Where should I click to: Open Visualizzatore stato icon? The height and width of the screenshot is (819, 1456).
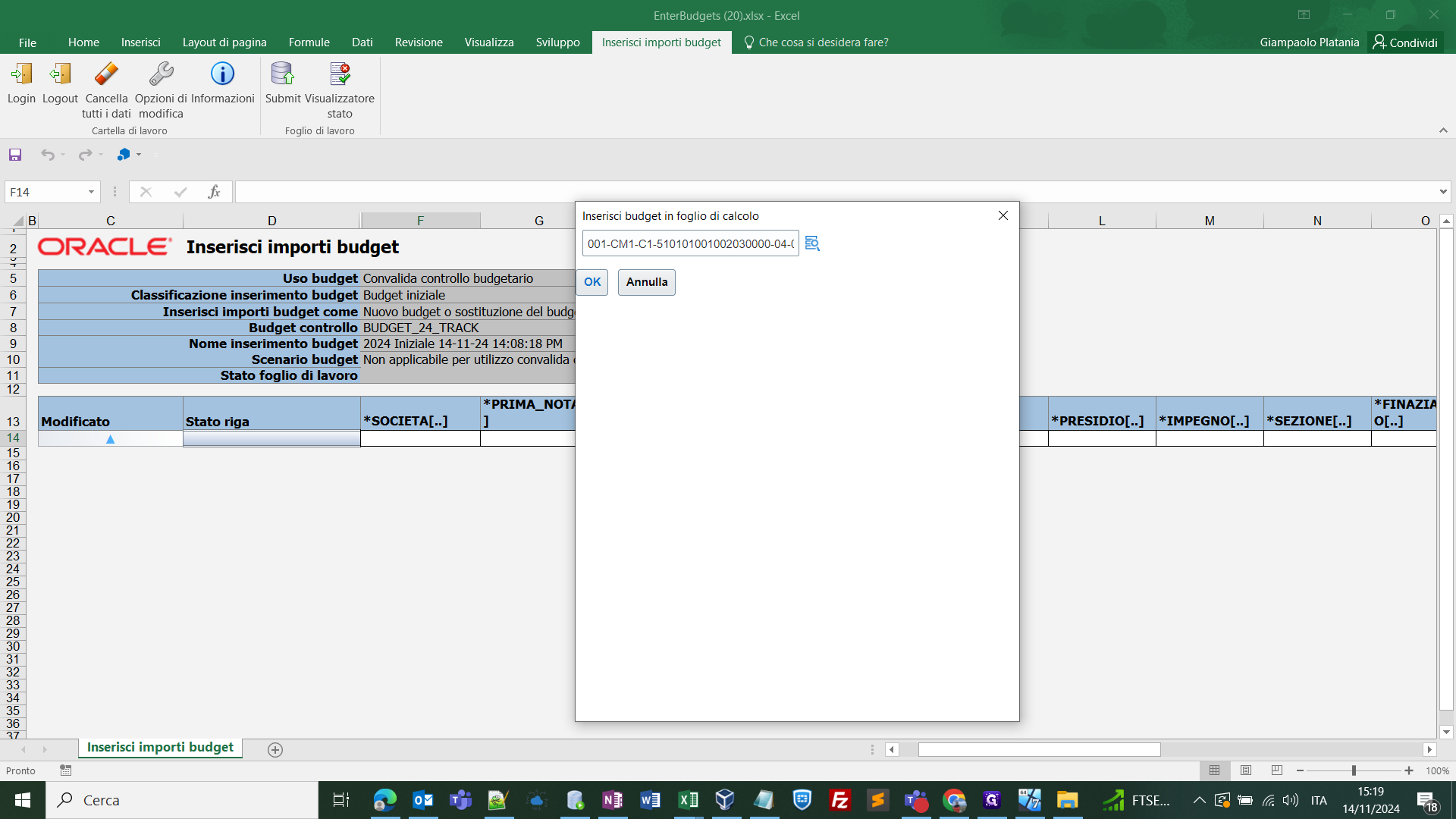point(340,74)
